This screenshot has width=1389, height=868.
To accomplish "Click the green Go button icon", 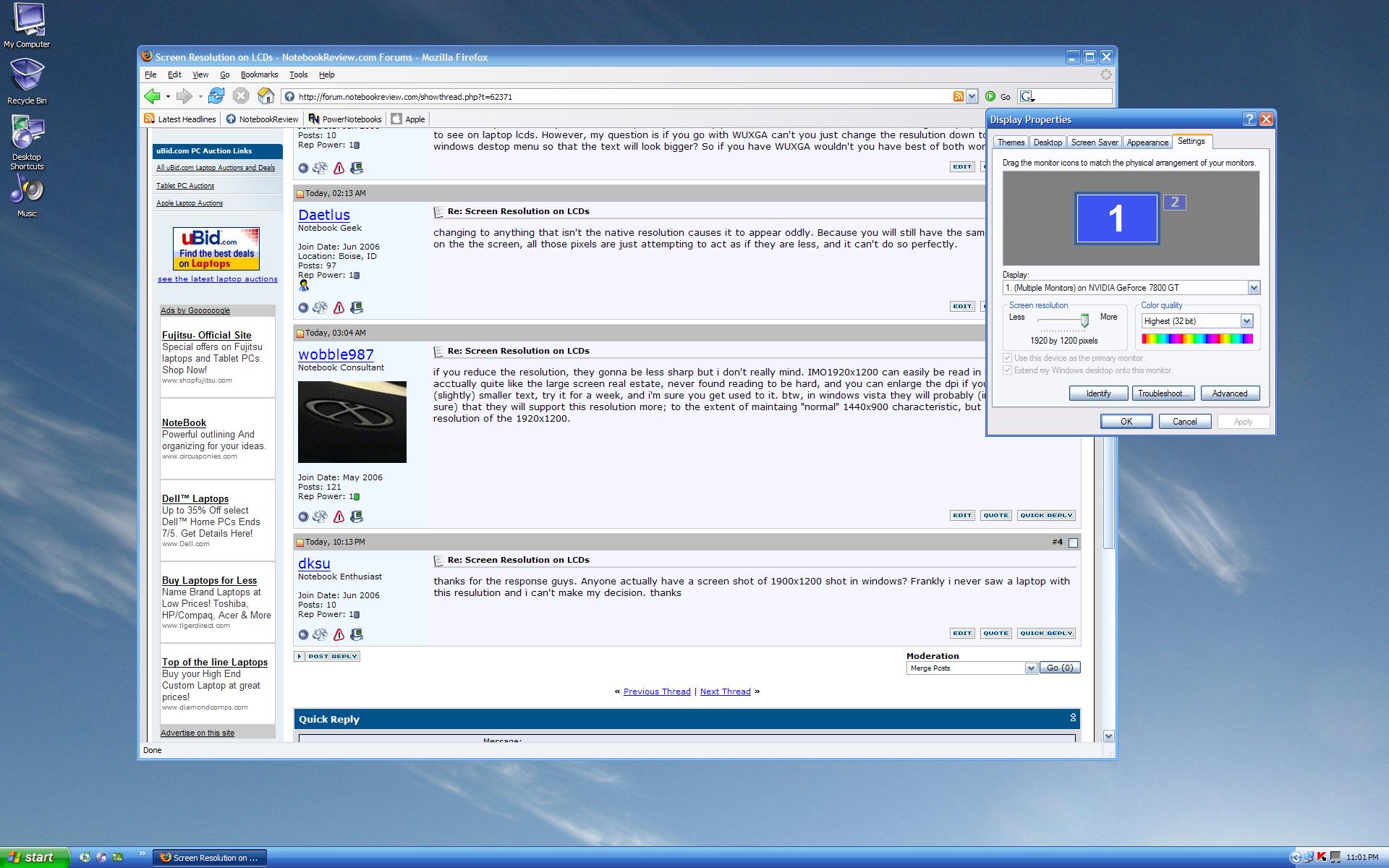I will (990, 96).
